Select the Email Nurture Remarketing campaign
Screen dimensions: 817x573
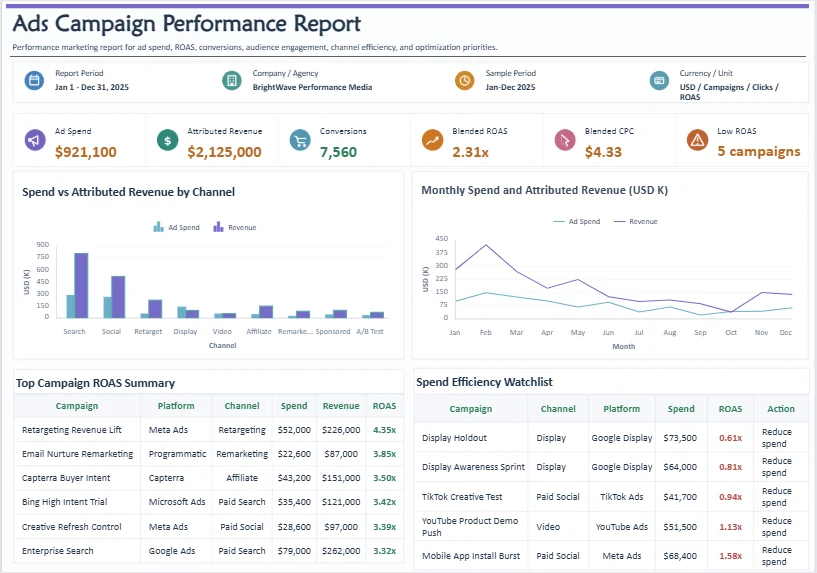pyautogui.click(x=77, y=454)
